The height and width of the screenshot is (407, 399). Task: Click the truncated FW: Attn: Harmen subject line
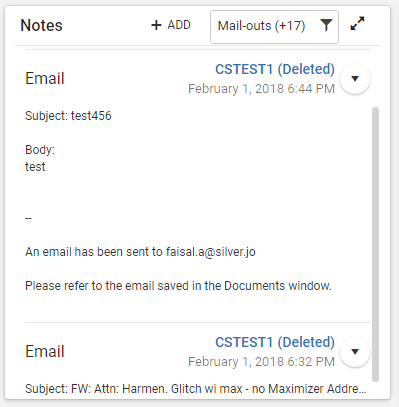[x=196, y=389]
